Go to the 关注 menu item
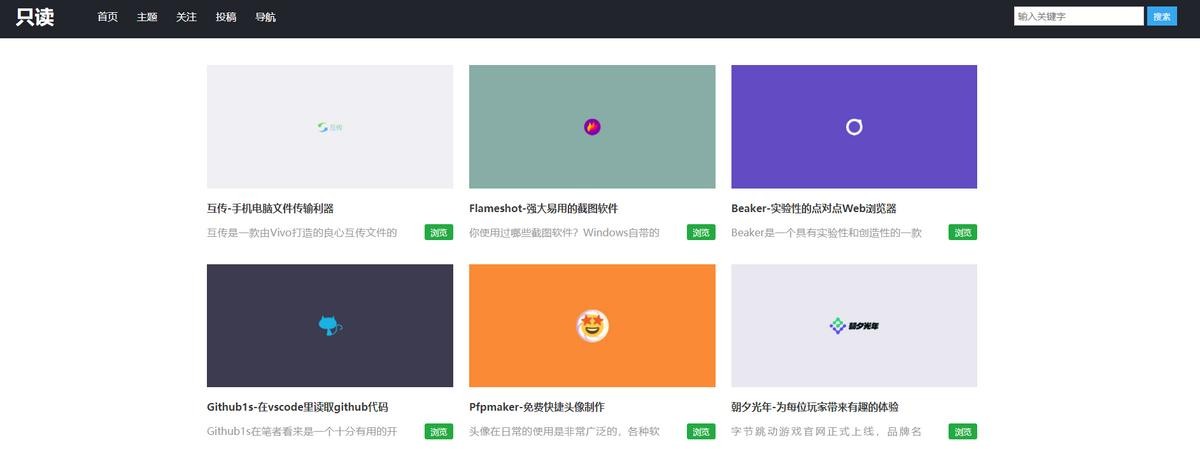 [x=186, y=17]
